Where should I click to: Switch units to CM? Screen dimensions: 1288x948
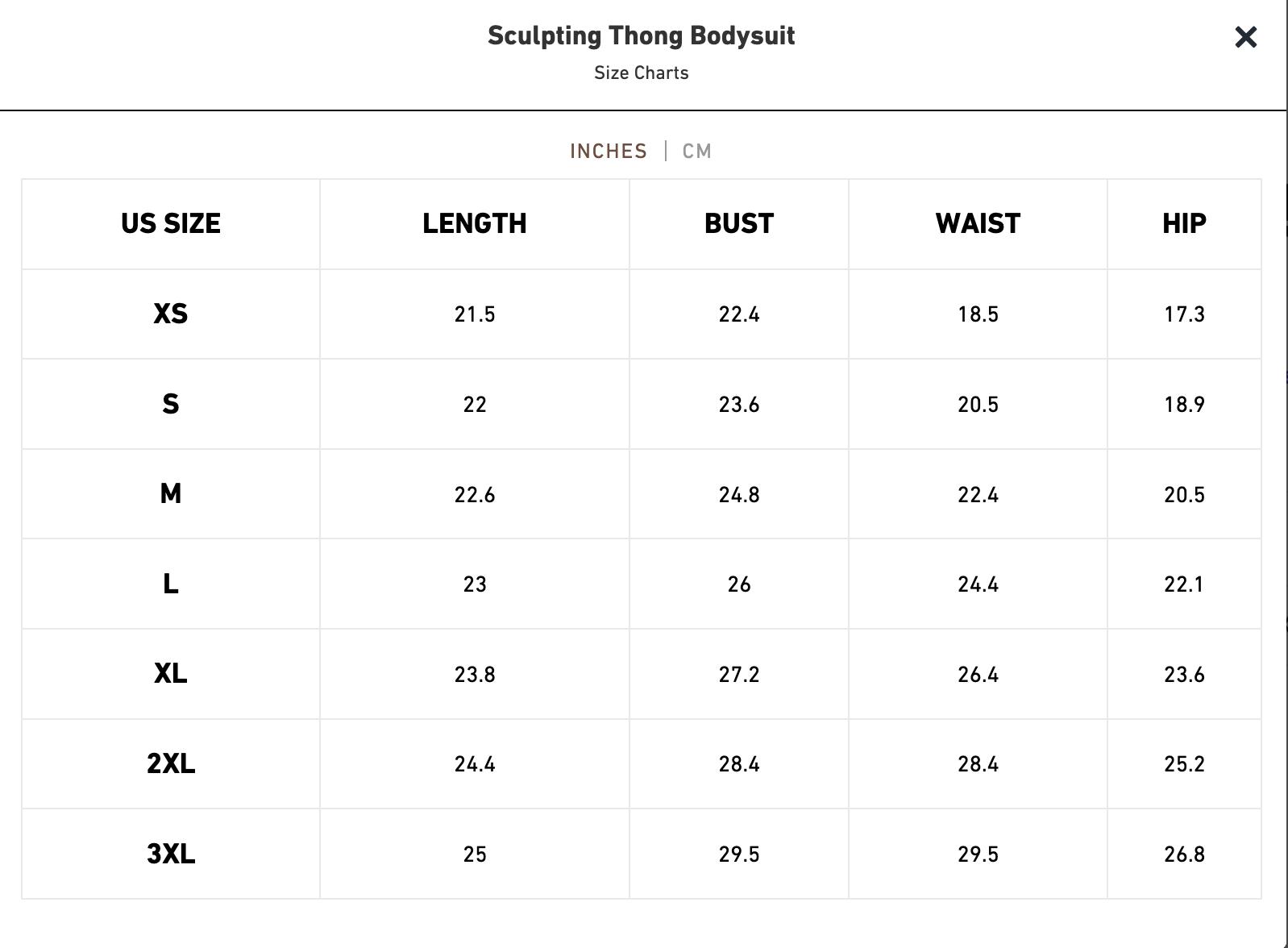pos(696,151)
